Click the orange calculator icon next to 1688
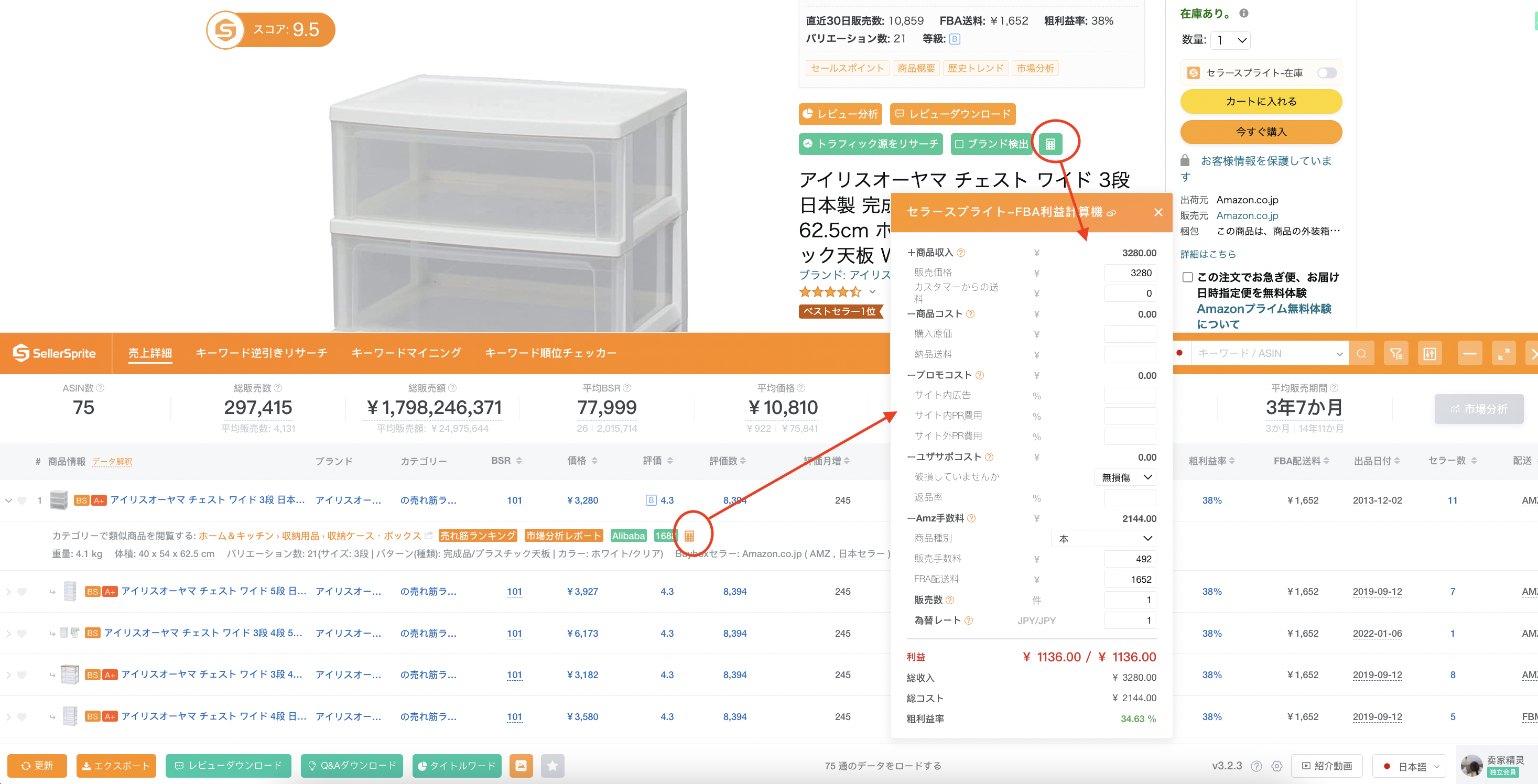The image size is (1538, 784). tap(689, 536)
